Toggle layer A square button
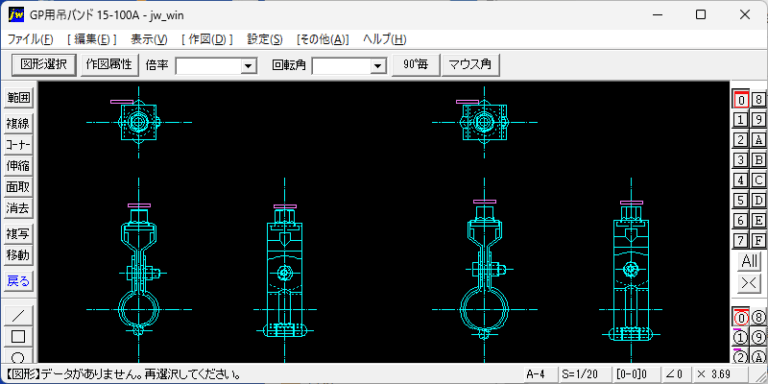This screenshot has width=768, height=384. 758,140
